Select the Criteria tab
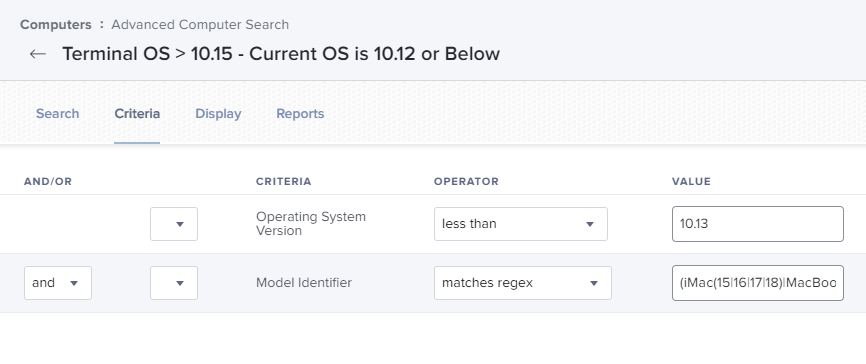Image resolution: width=866 pixels, height=364 pixels. [137, 114]
